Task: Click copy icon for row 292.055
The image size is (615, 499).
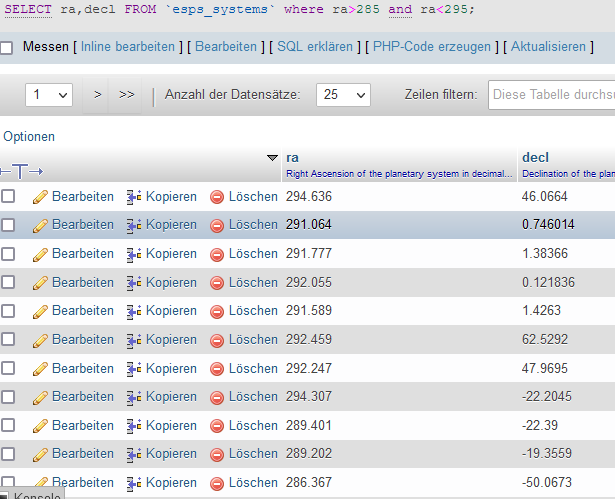Action: pyautogui.click(x=134, y=283)
